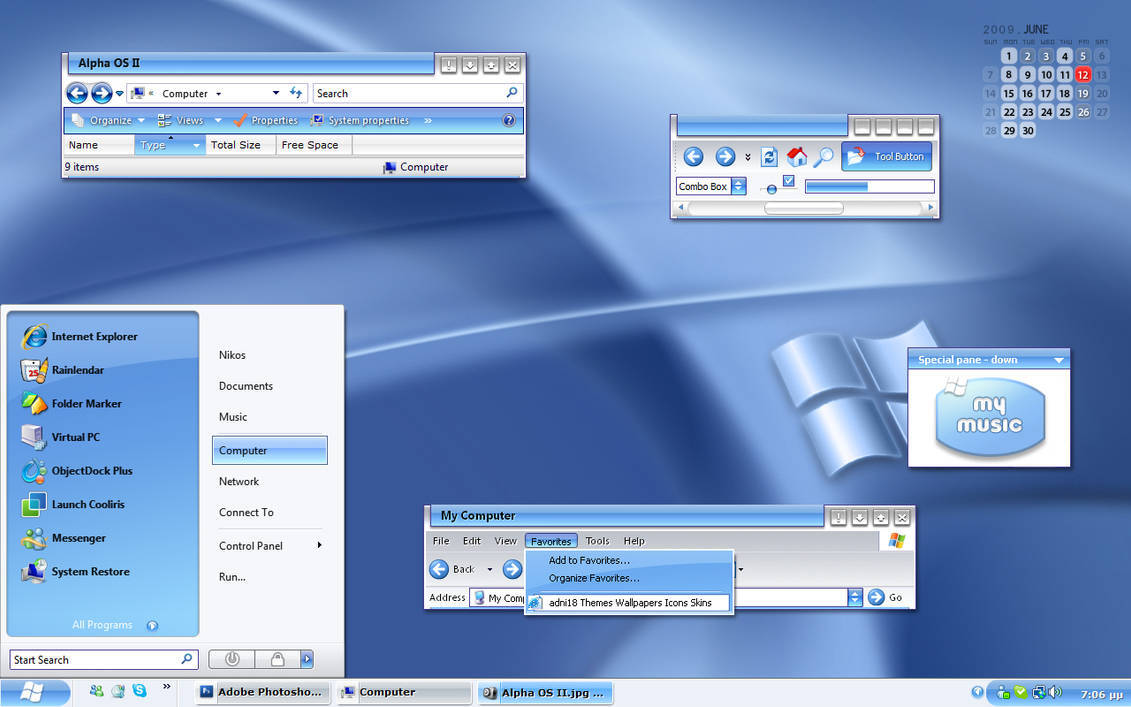The height and width of the screenshot is (707, 1131).
Task: Click the magnifying glass next to Tool Button
Action: 823,157
